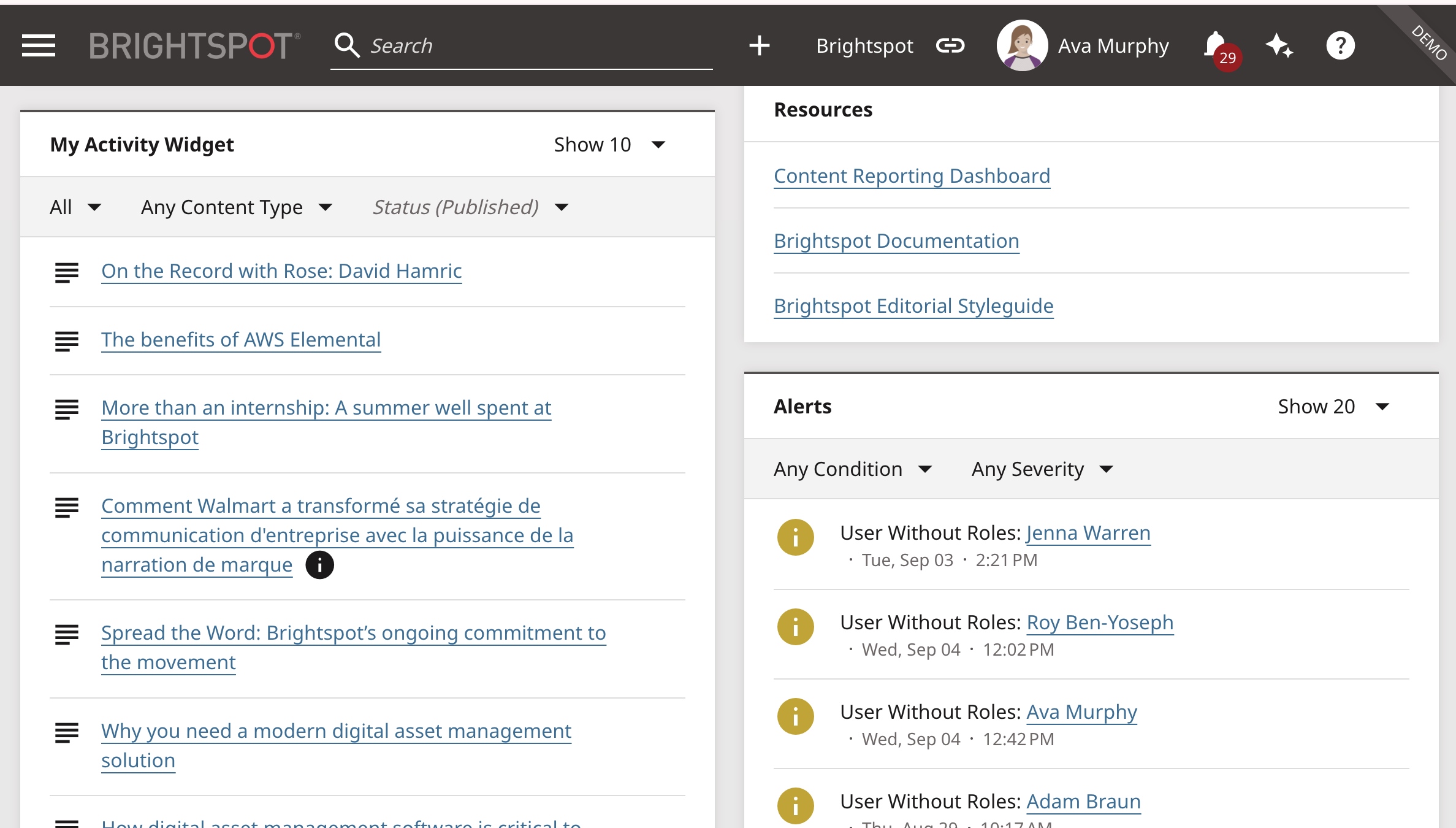Open Ava Murphy's avatar profile picture
Viewport: 1456px width, 828px height.
click(1022, 45)
